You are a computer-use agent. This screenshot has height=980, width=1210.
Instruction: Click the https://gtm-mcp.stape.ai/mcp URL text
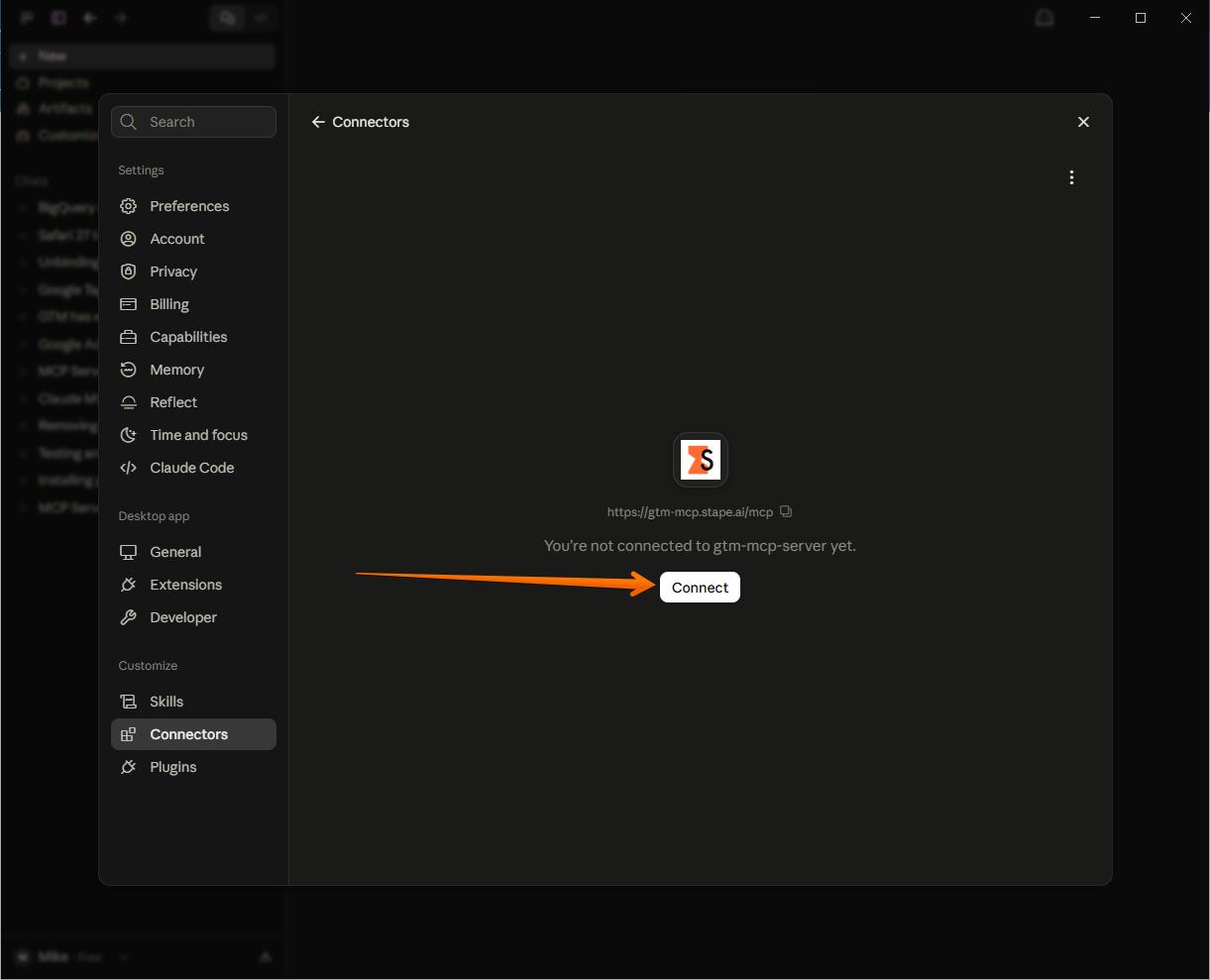690,512
